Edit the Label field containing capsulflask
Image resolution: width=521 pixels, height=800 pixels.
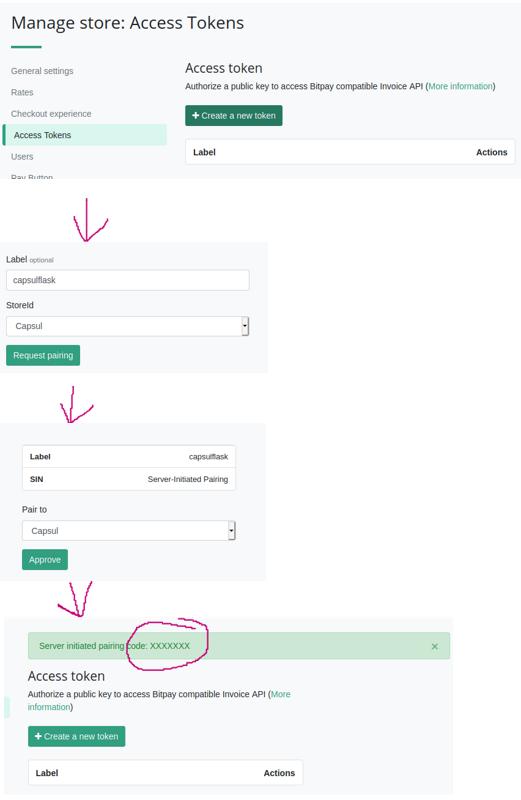tap(128, 280)
